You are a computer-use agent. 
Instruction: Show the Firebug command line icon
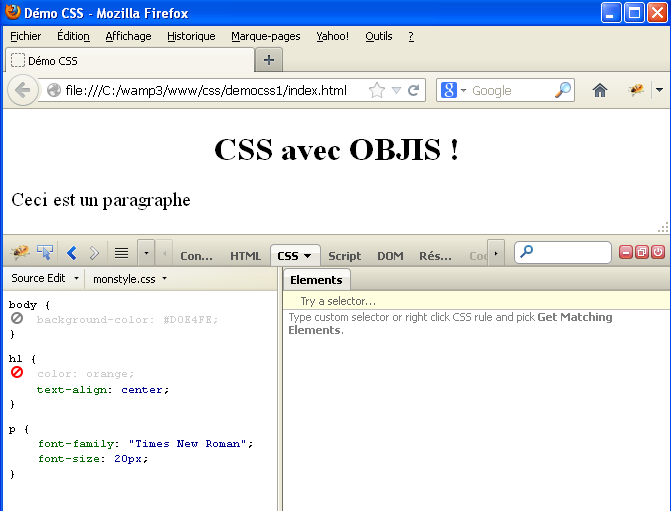coord(121,253)
